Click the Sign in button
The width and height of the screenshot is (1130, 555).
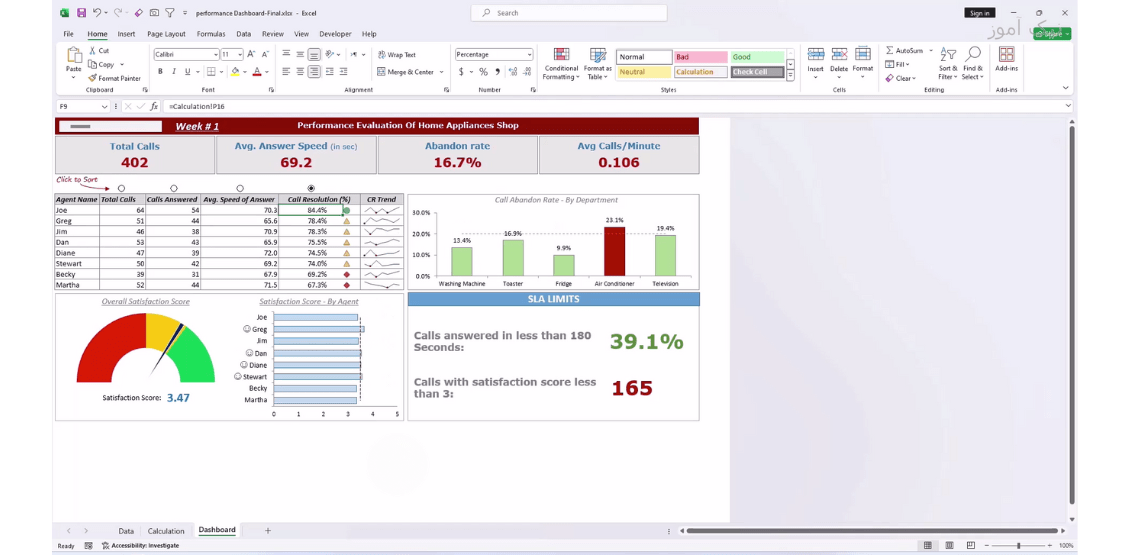[979, 13]
